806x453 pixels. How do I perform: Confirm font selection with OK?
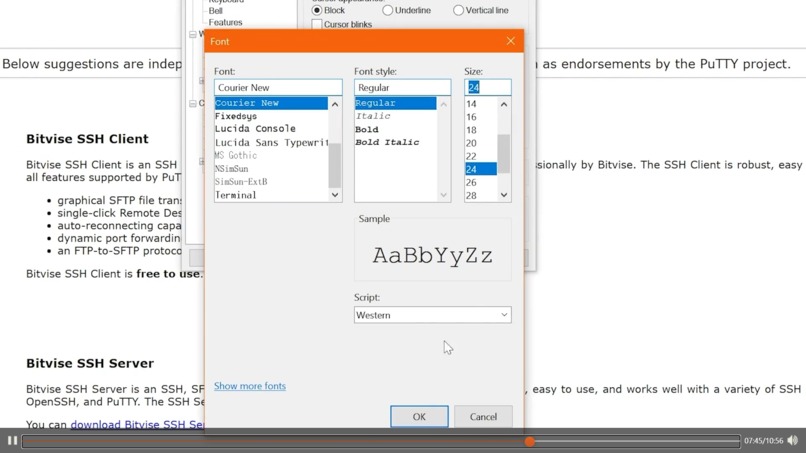[x=419, y=416]
